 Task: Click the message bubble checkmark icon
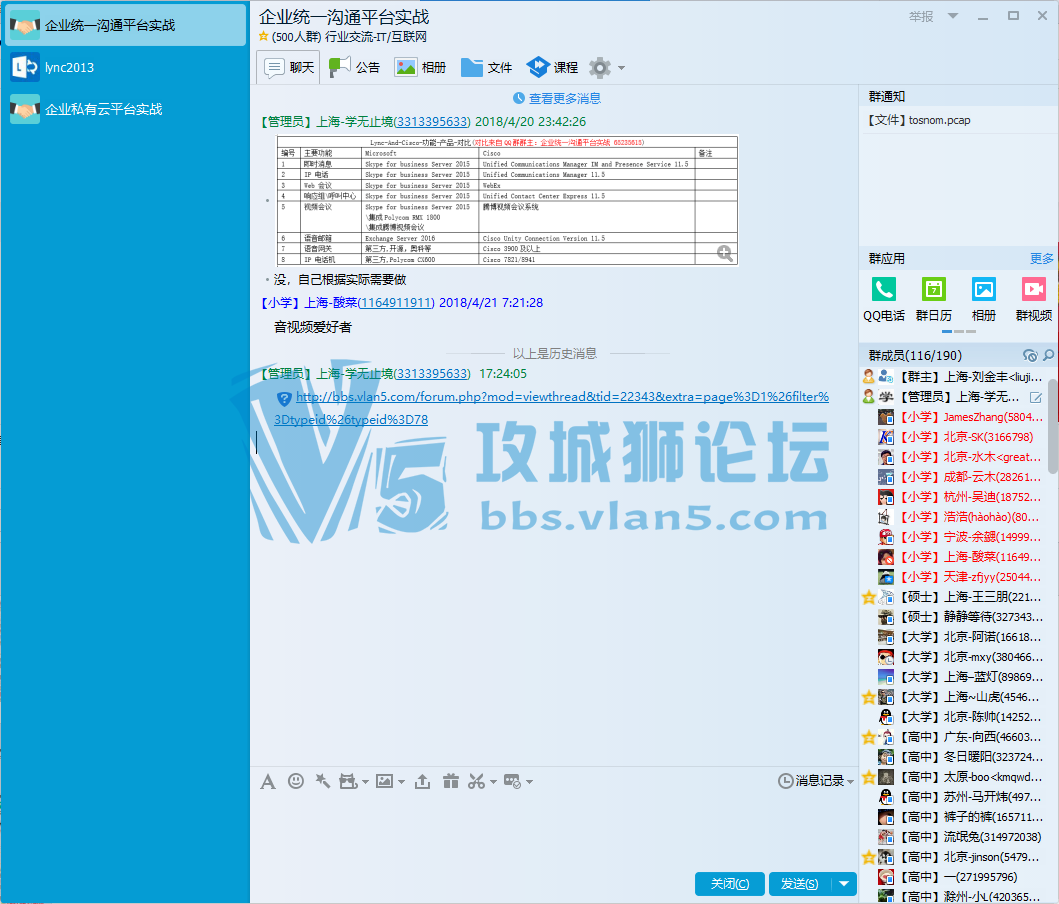[512, 781]
